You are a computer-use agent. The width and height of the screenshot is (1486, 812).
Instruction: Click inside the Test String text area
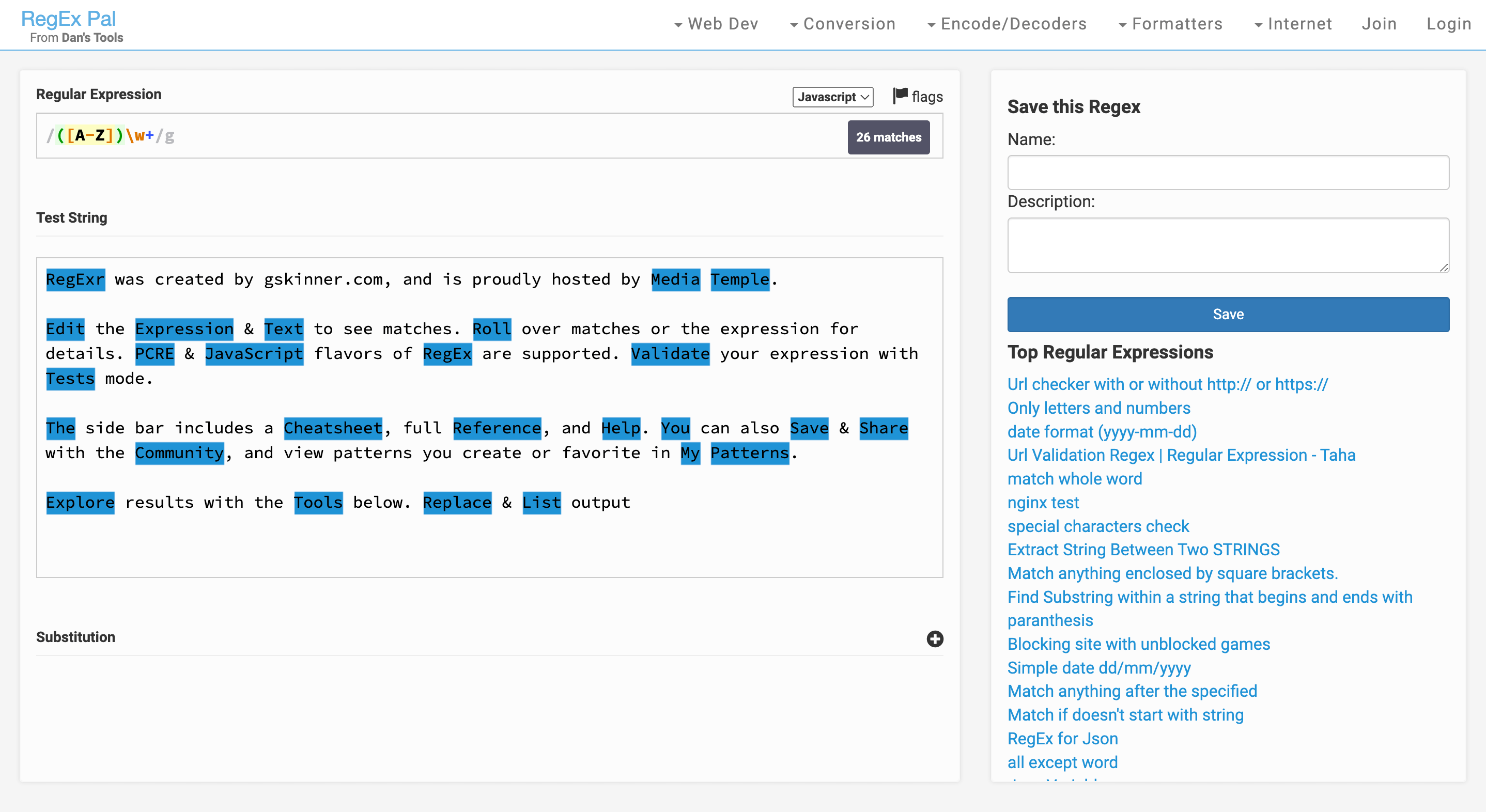pos(489,417)
